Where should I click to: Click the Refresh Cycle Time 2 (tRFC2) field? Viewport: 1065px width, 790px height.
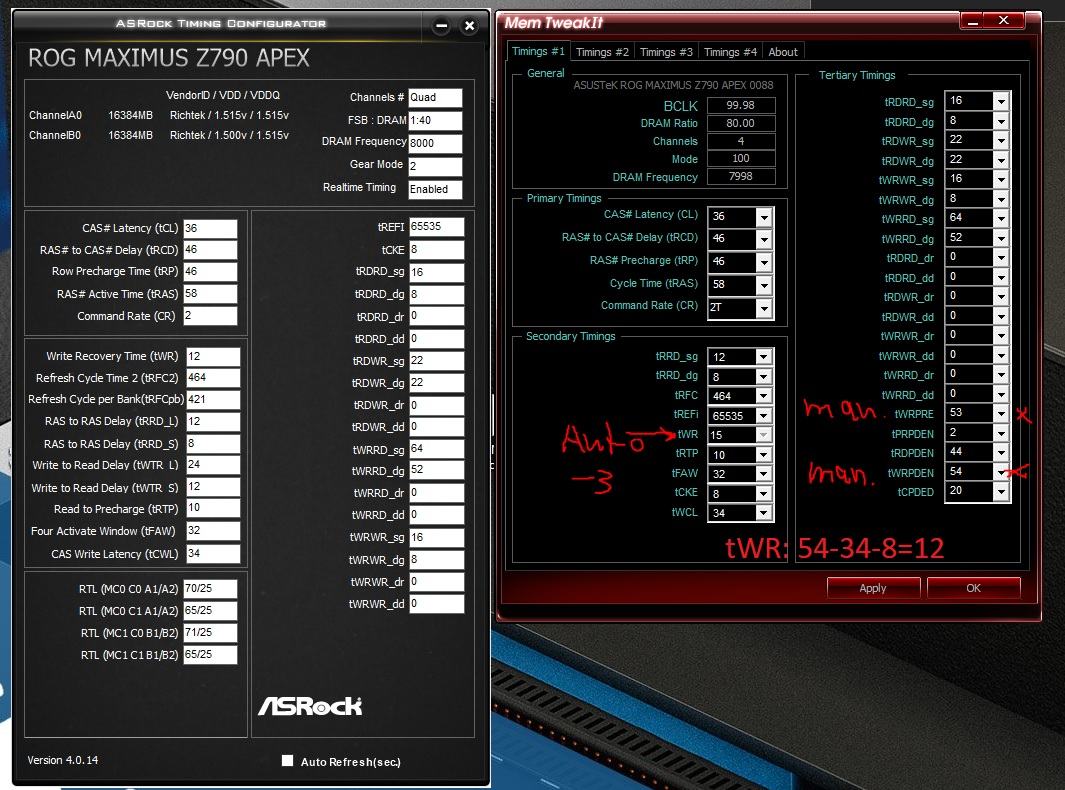pos(213,378)
